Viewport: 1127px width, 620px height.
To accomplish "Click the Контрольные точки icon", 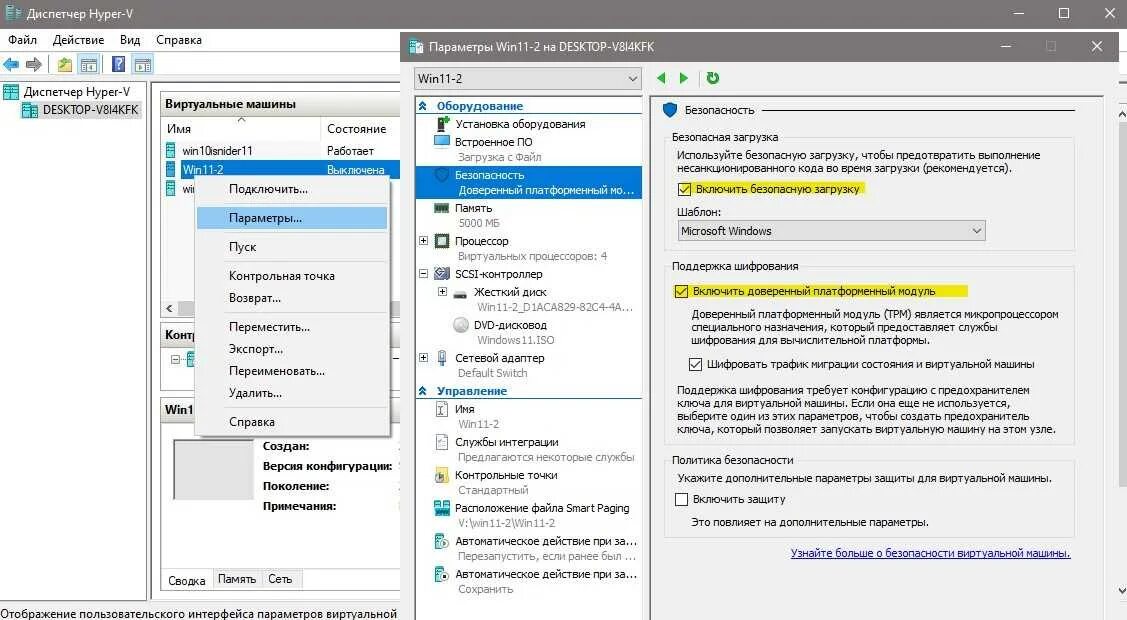I will (442, 475).
